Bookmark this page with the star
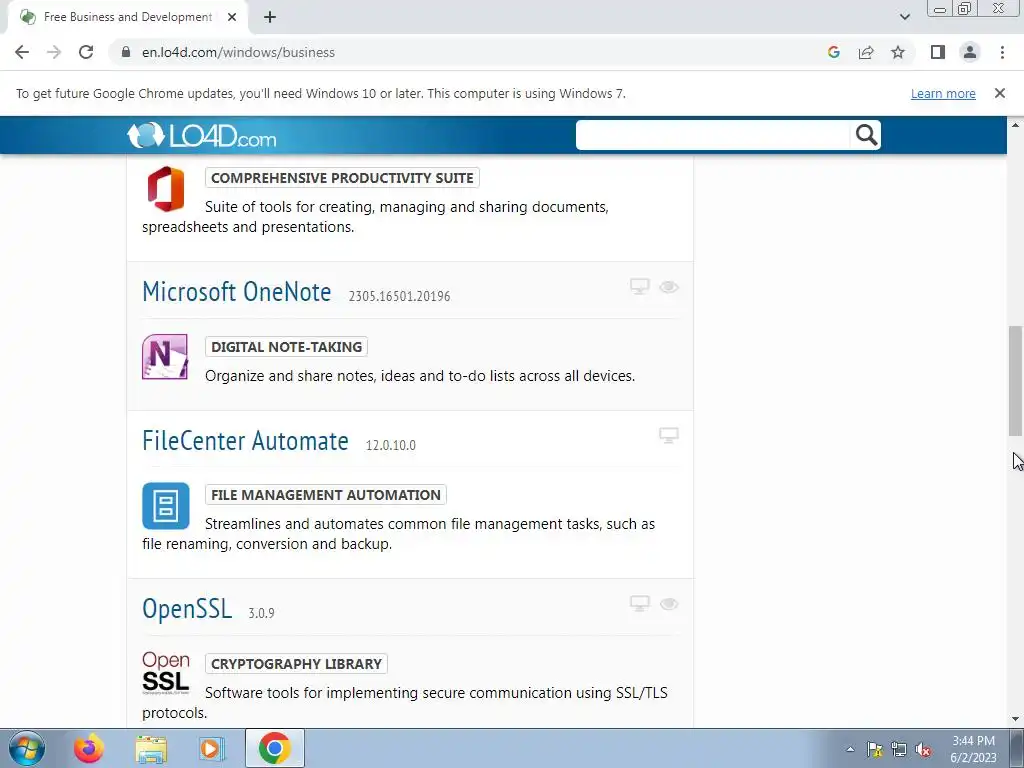This screenshot has height=768, width=1024. click(898, 52)
